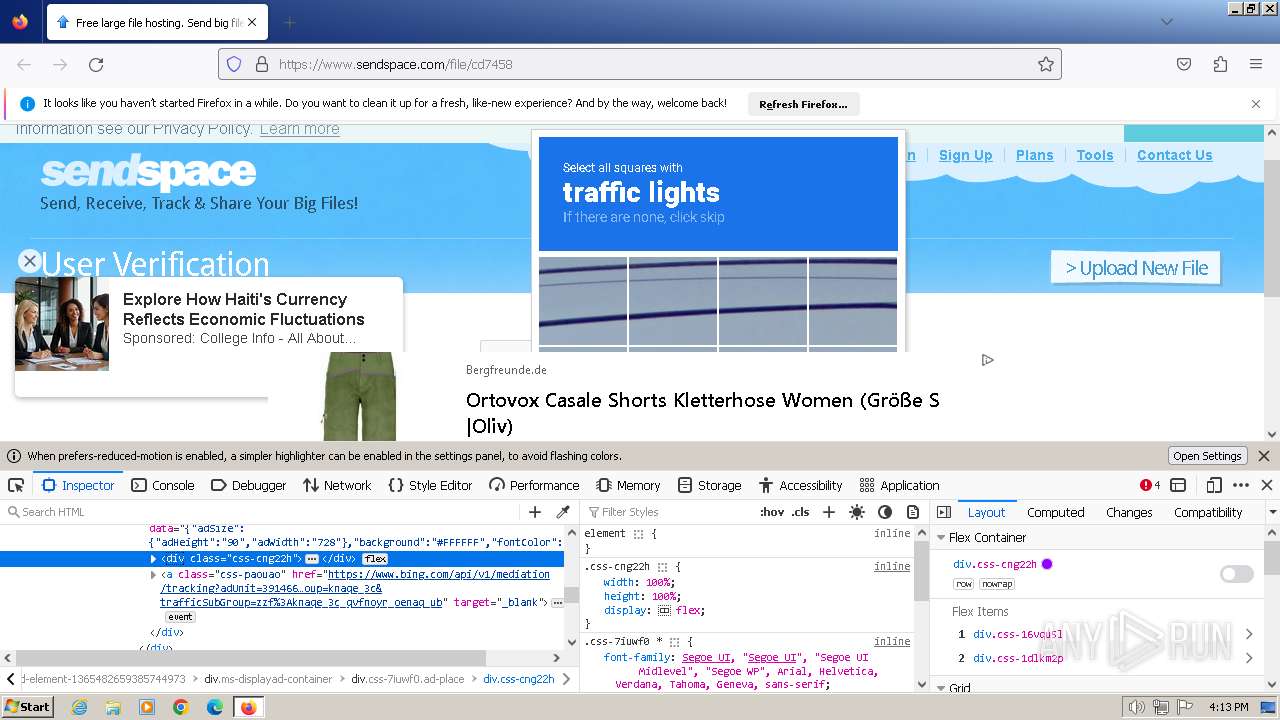
Task: Open the Compatibility sidebar tab
Action: (x=1208, y=512)
